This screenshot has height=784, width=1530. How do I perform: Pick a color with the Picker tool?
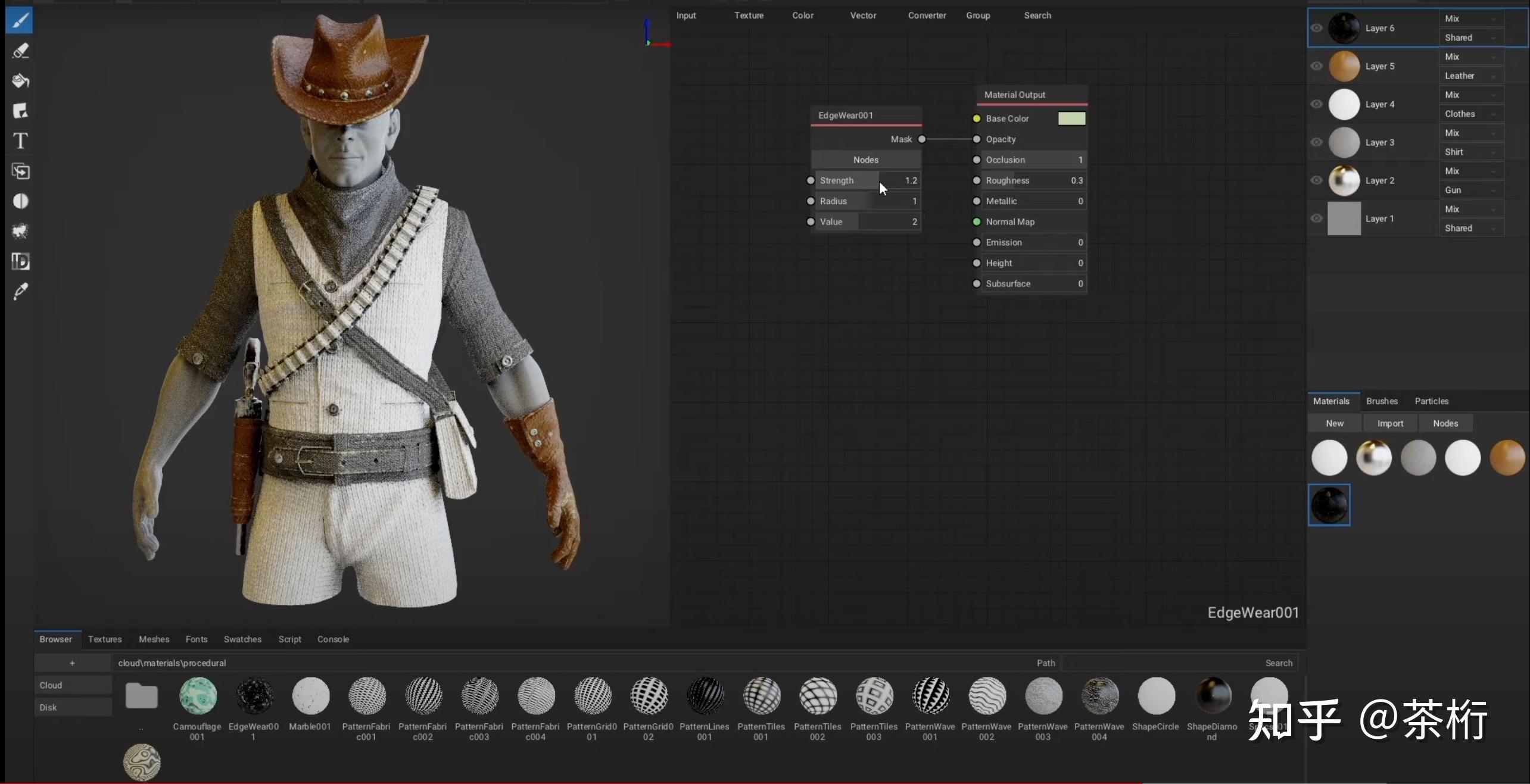[21, 291]
